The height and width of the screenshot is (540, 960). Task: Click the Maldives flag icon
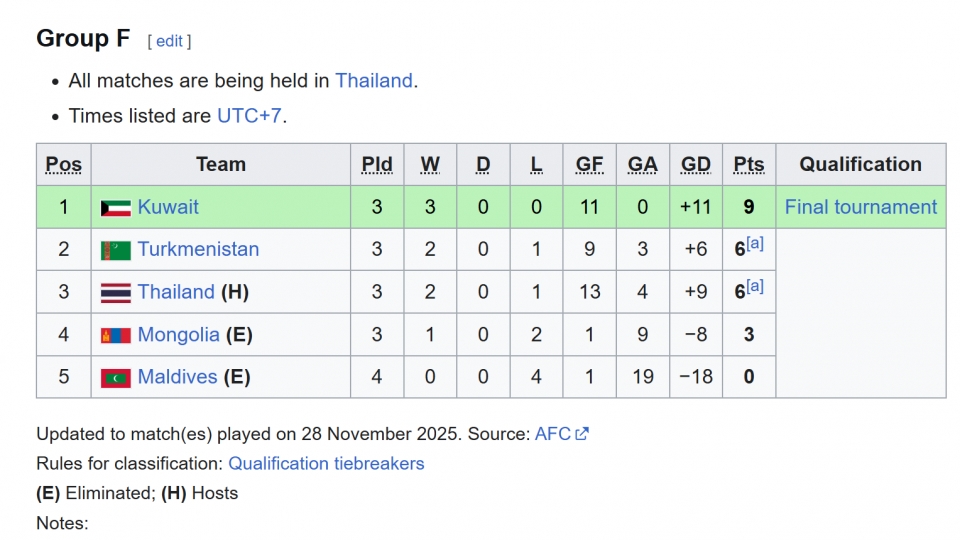115,378
